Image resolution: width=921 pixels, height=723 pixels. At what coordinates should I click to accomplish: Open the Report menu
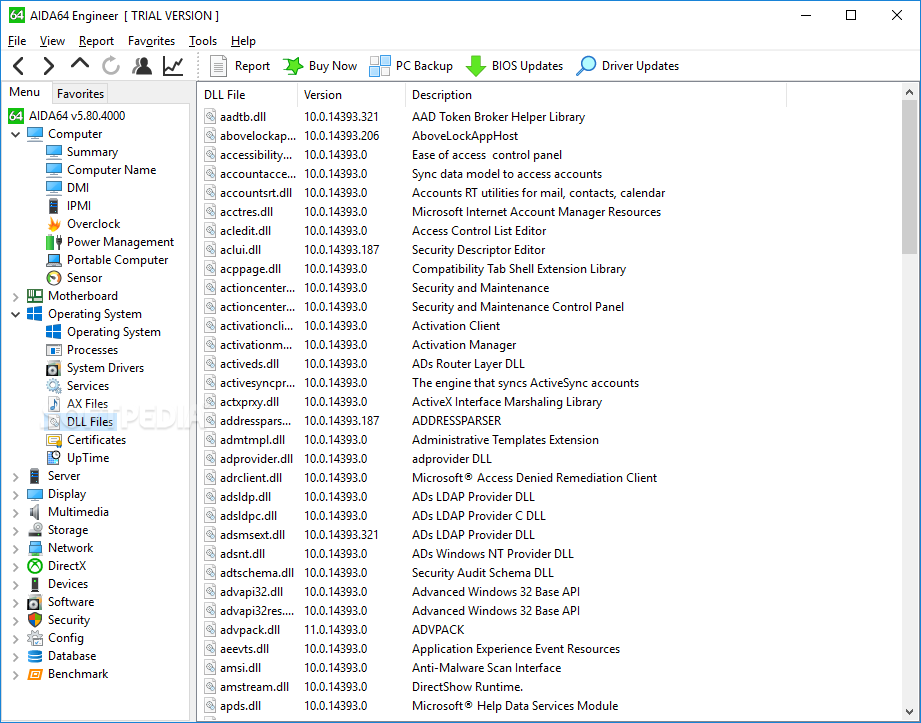click(96, 41)
